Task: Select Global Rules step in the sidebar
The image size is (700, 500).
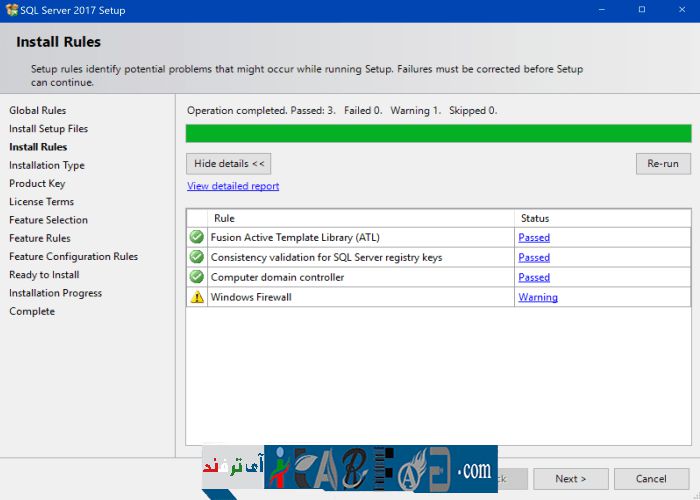Action: 37,111
